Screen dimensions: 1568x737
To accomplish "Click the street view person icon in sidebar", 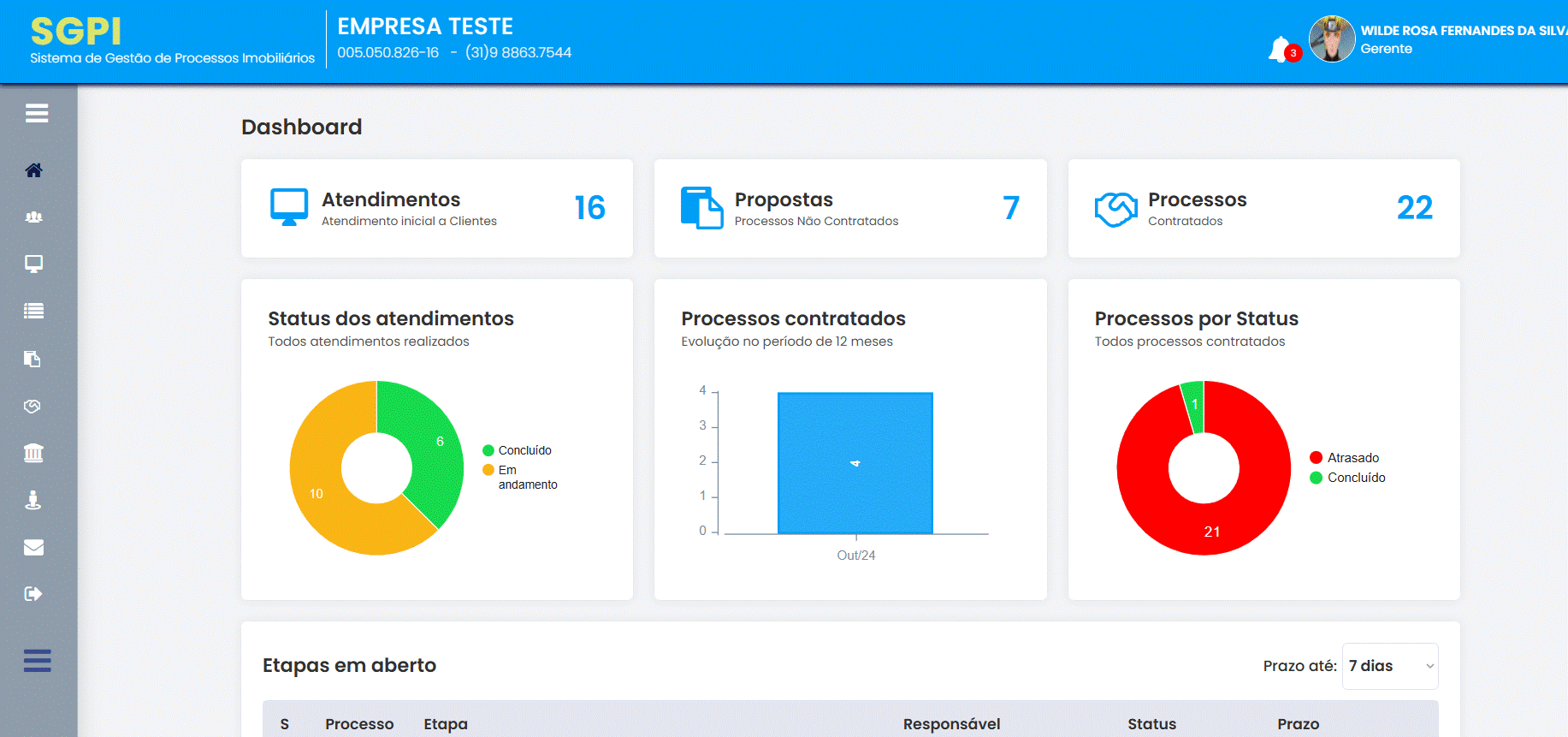I will 33,500.
